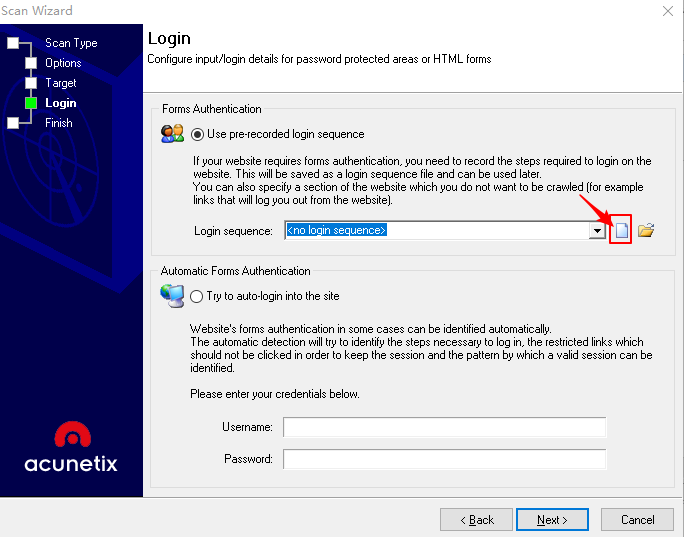Close the Scan Wizard window

(667, 11)
